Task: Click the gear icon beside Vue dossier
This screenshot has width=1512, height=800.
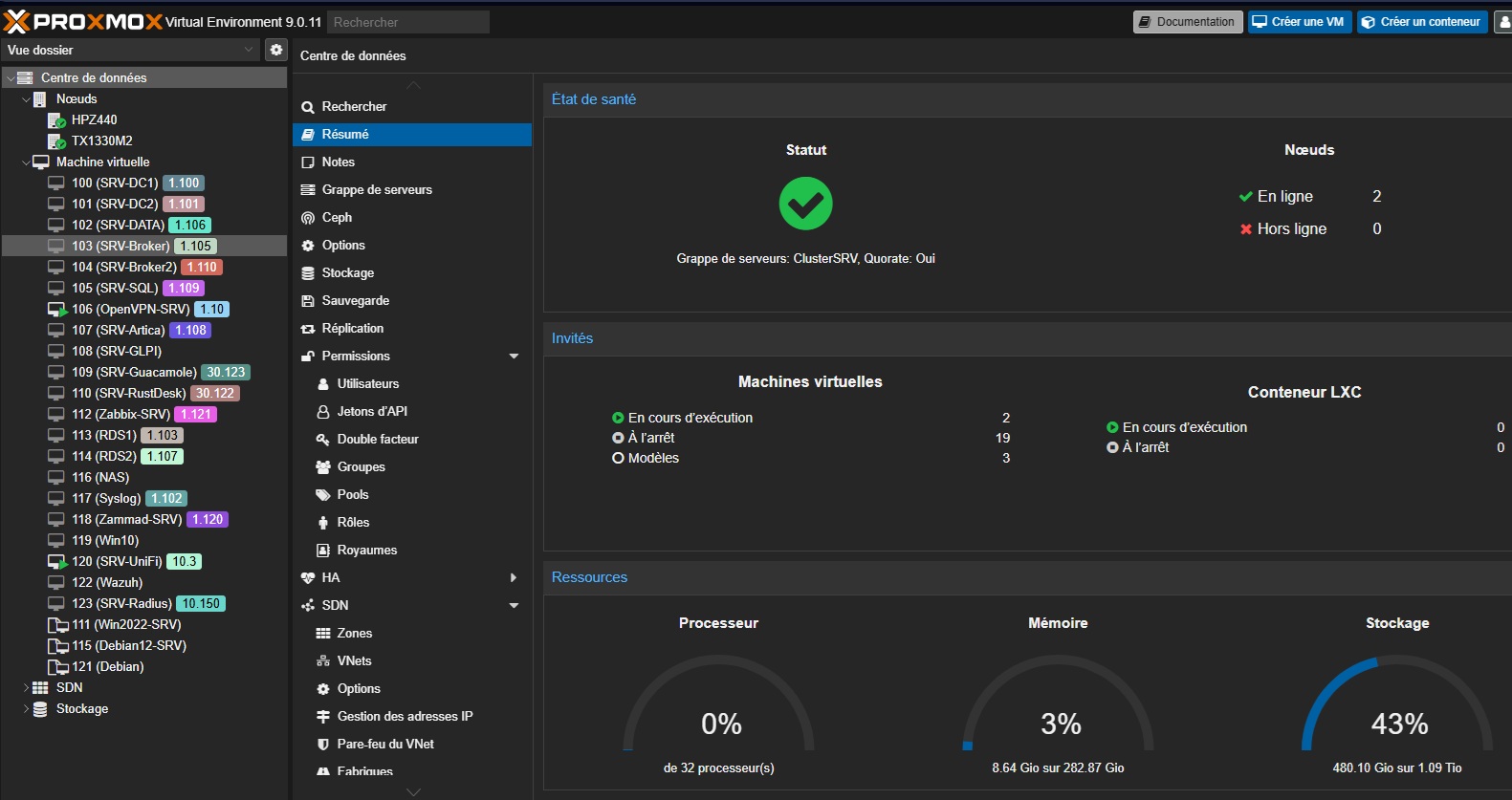Action: (x=276, y=50)
